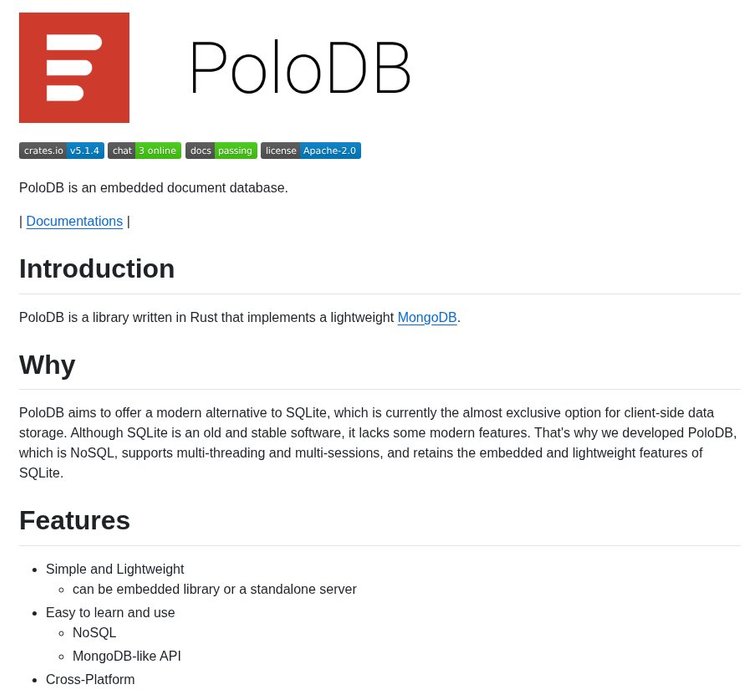The width and height of the screenshot is (754, 700).
Task: Open the docs passing badge
Action: tap(221, 151)
